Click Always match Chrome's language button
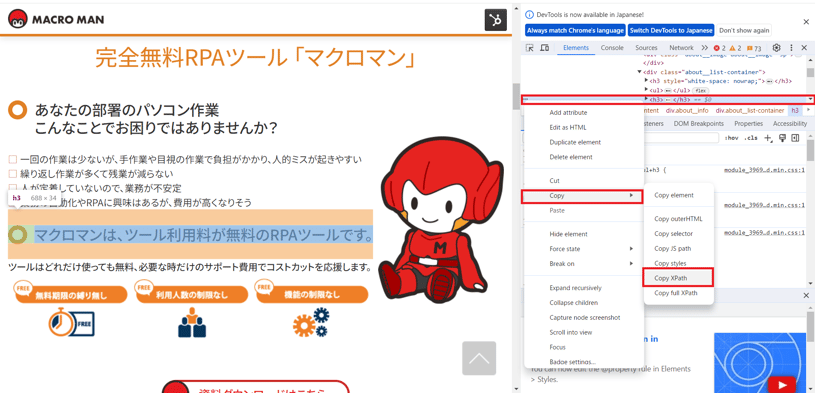This screenshot has width=815, height=393. click(x=575, y=30)
